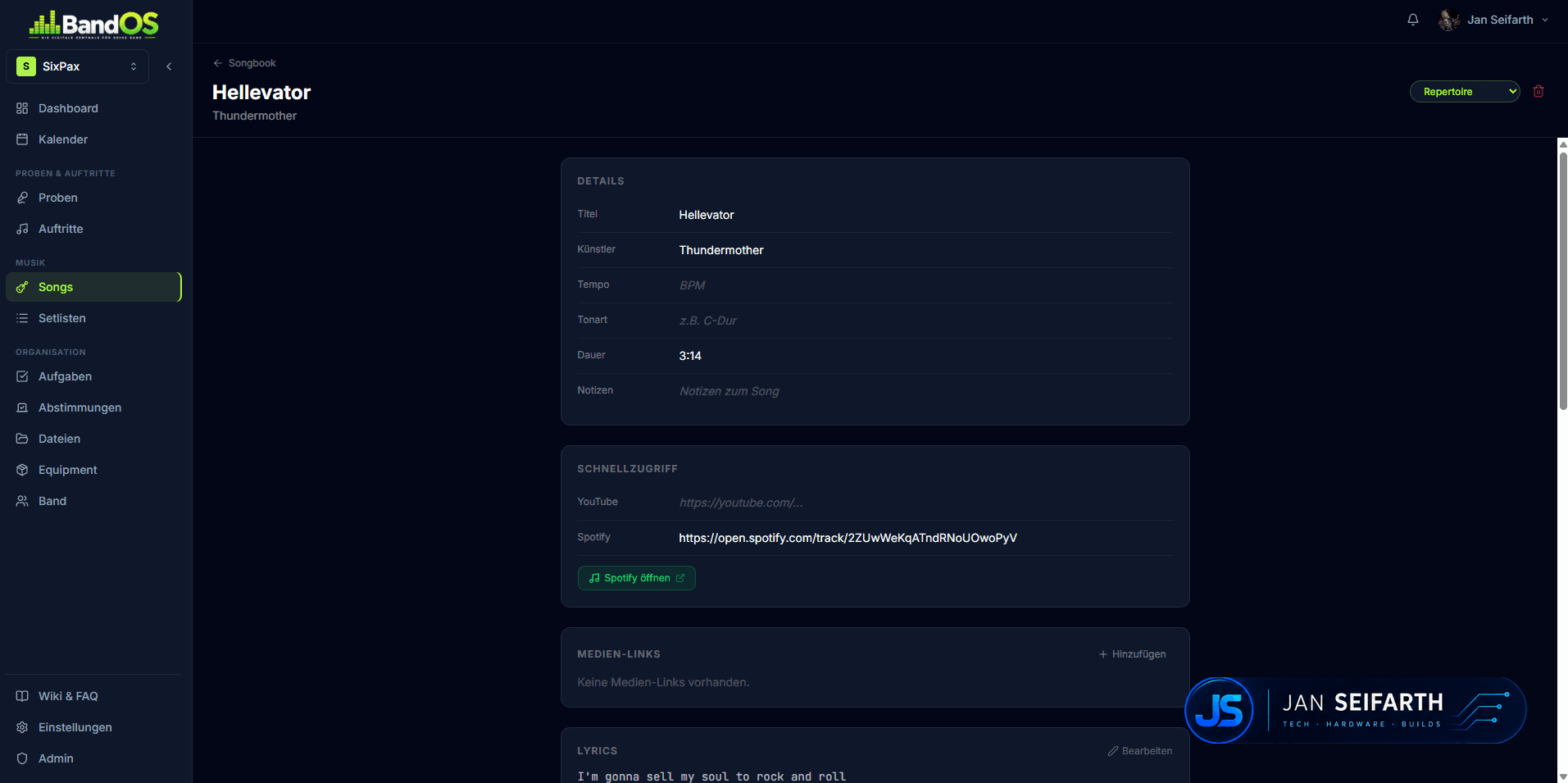
Task: Click the YouTube URL field
Action: coord(925,503)
